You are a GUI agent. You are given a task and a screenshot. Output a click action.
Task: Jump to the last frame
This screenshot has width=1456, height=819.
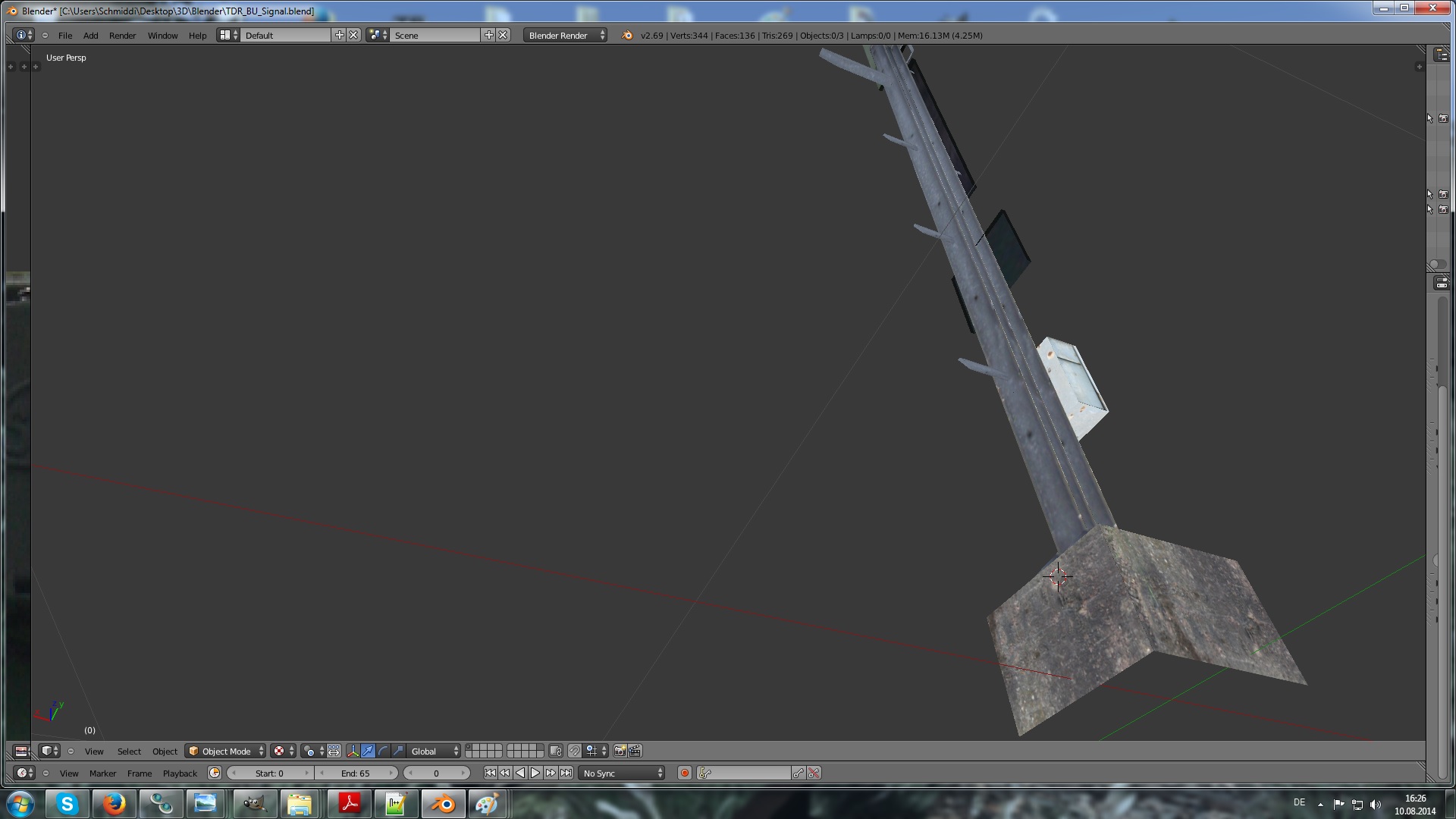[566, 773]
